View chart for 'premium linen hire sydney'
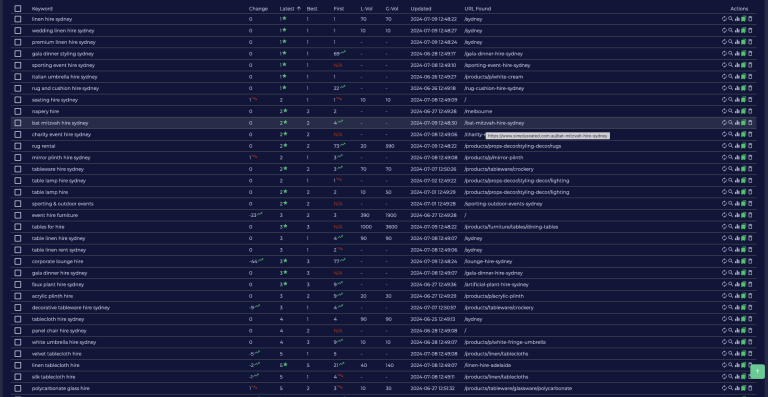This screenshot has height=397, width=768. (x=737, y=42)
